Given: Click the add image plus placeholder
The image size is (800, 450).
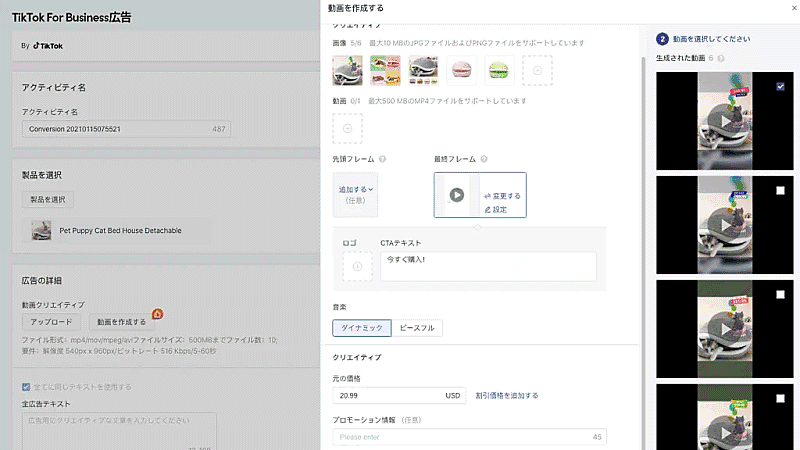Looking at the screenshot, I should (537, 70).
